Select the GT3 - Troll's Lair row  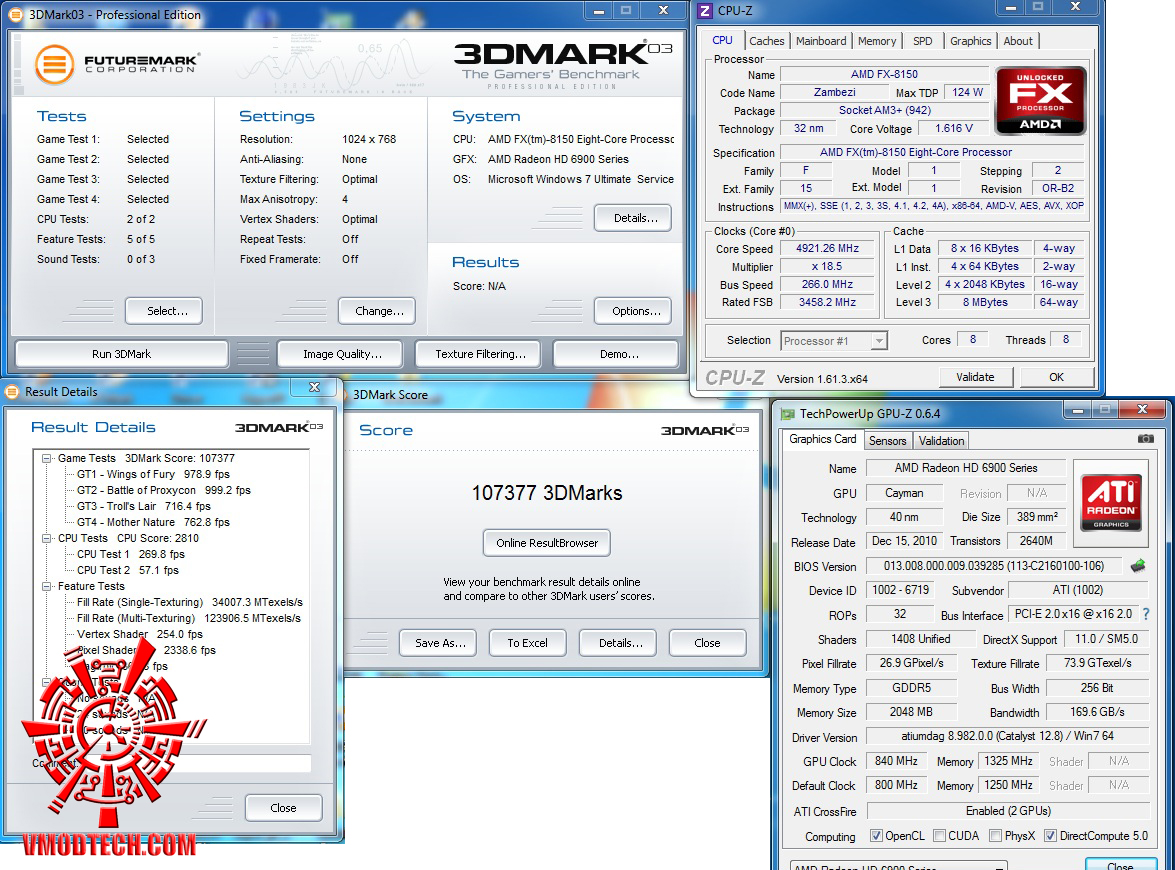144,506
